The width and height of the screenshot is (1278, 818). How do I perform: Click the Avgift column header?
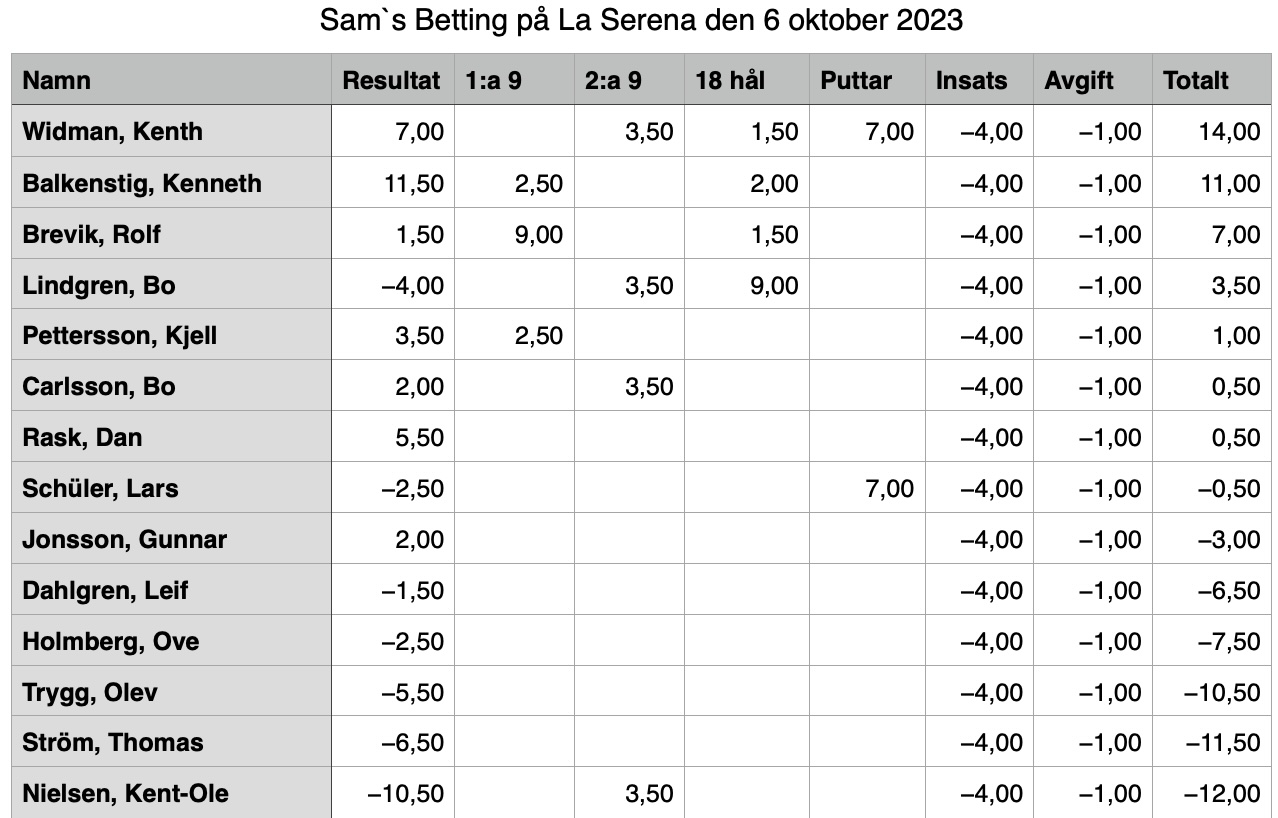pyautogui.click(x=1093, y=80)
